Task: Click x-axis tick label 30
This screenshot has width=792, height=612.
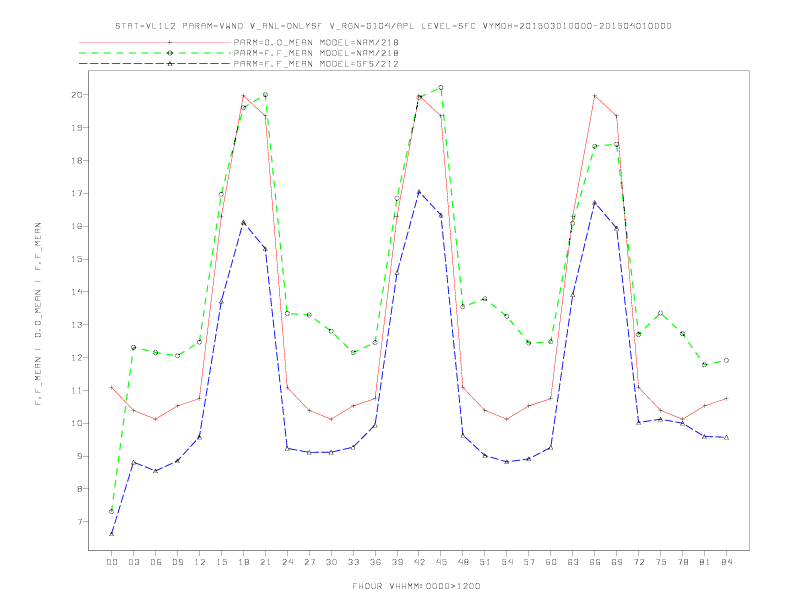Action: 331,562
